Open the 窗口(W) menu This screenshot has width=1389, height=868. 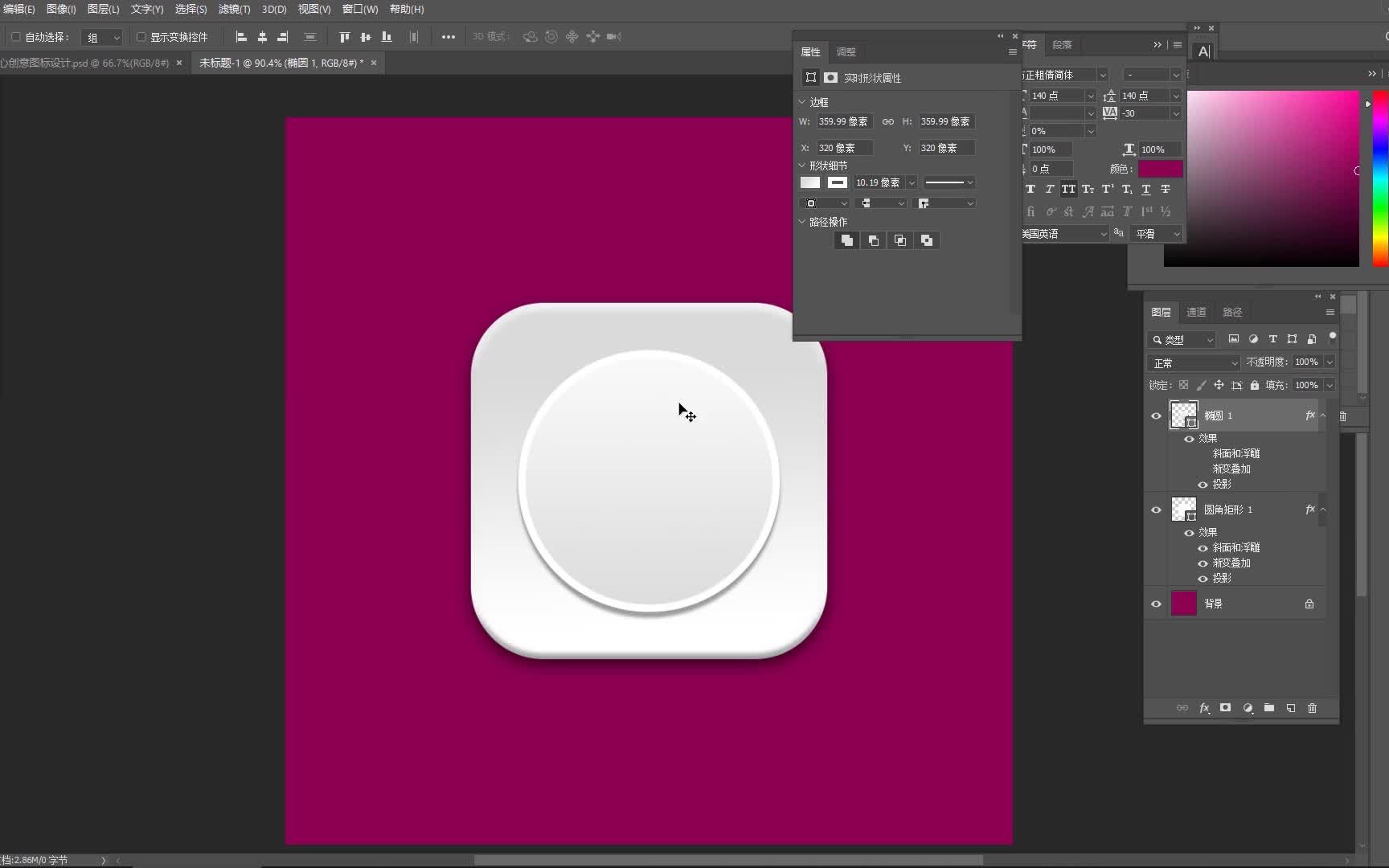pos(360,9)
